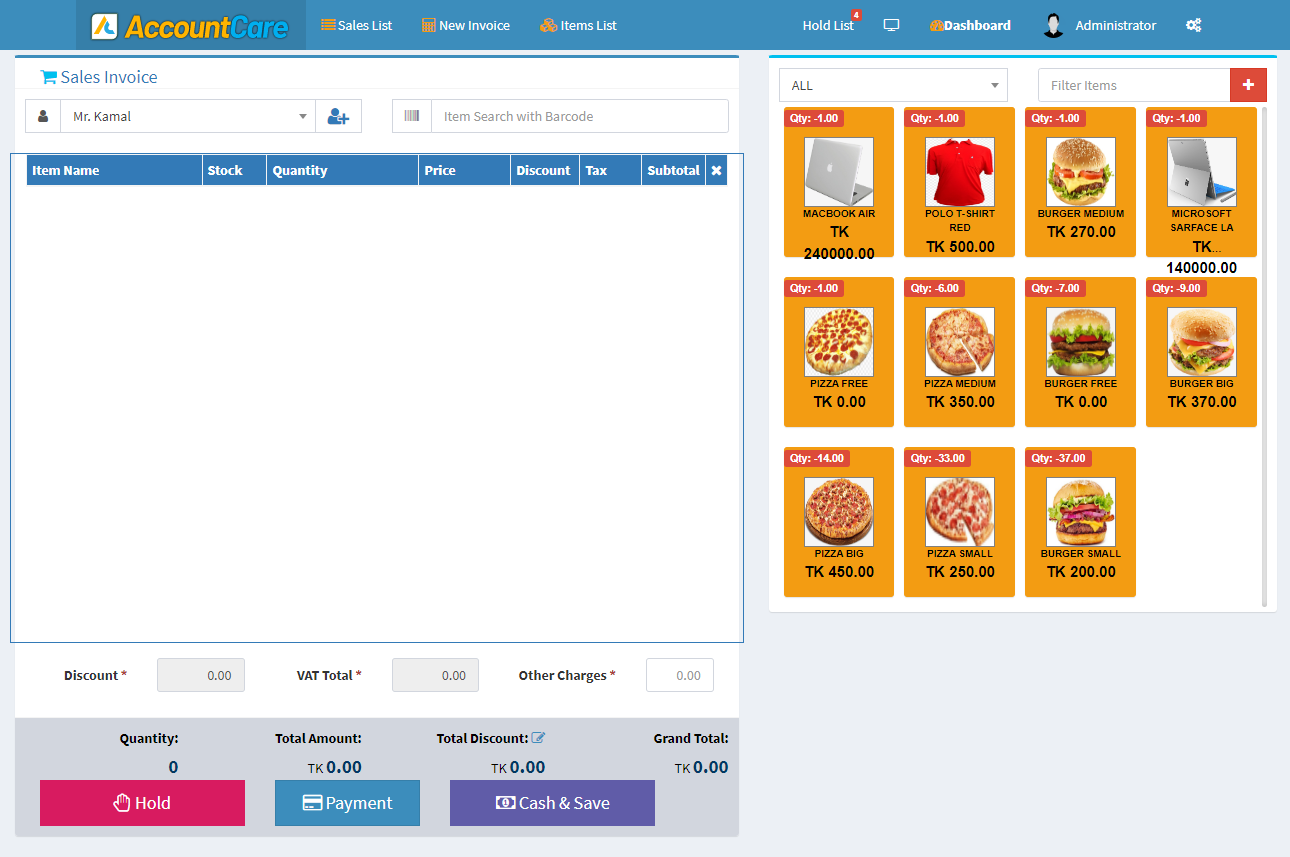Click the Administrator avatar
This screenshot has width=1290, height=857.
pos(1053,25)
